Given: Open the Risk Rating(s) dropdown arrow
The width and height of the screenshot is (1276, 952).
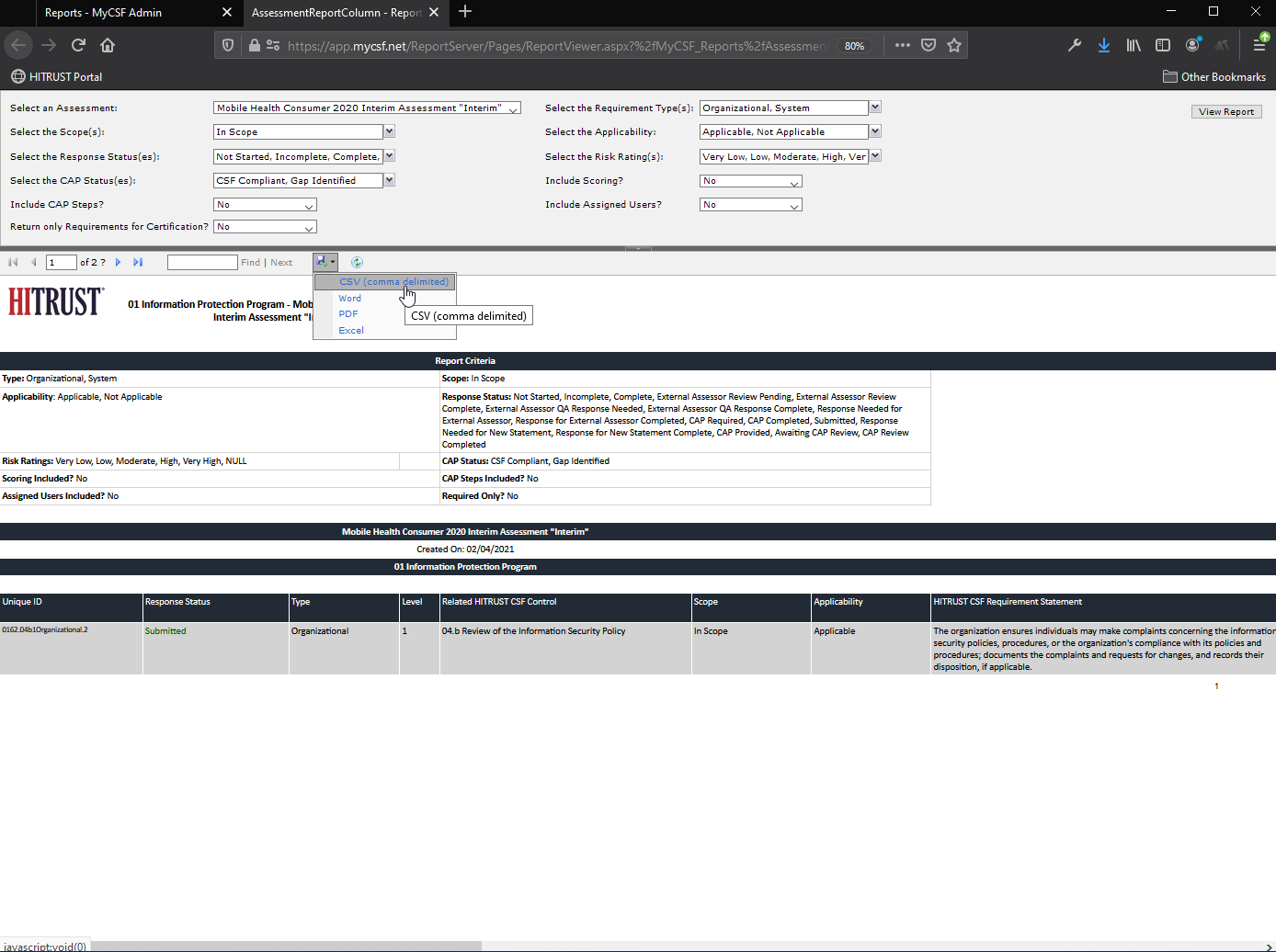Looking at the screenshot, I should tap(875, 156).
